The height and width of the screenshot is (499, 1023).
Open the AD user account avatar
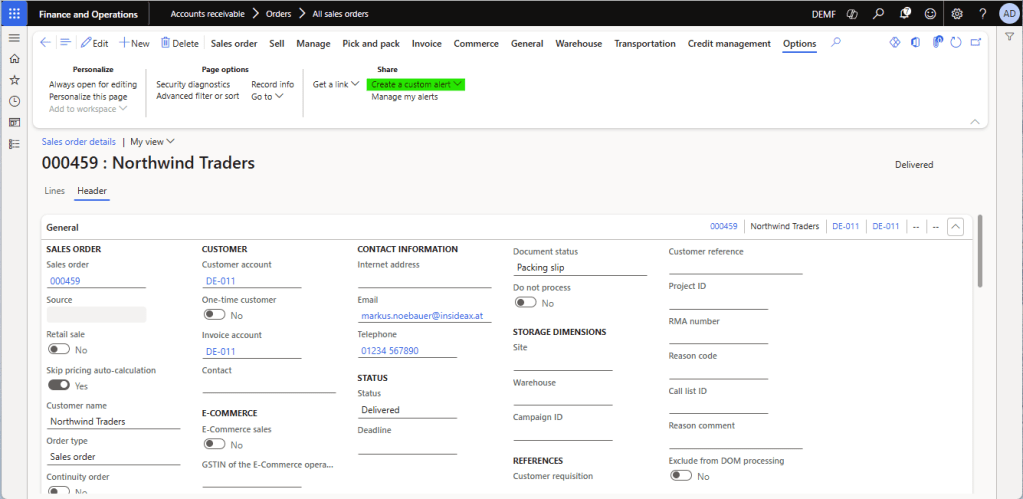coord(1008,14)
